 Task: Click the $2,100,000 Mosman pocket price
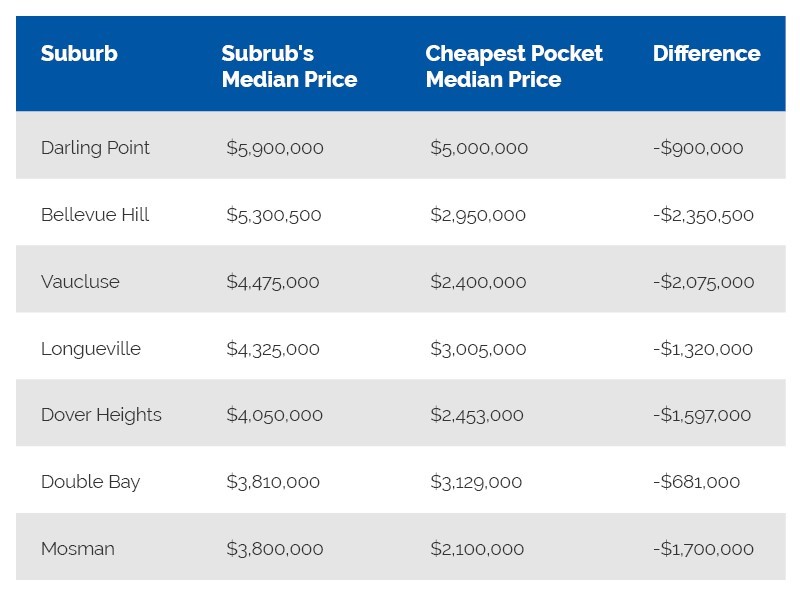477,549
